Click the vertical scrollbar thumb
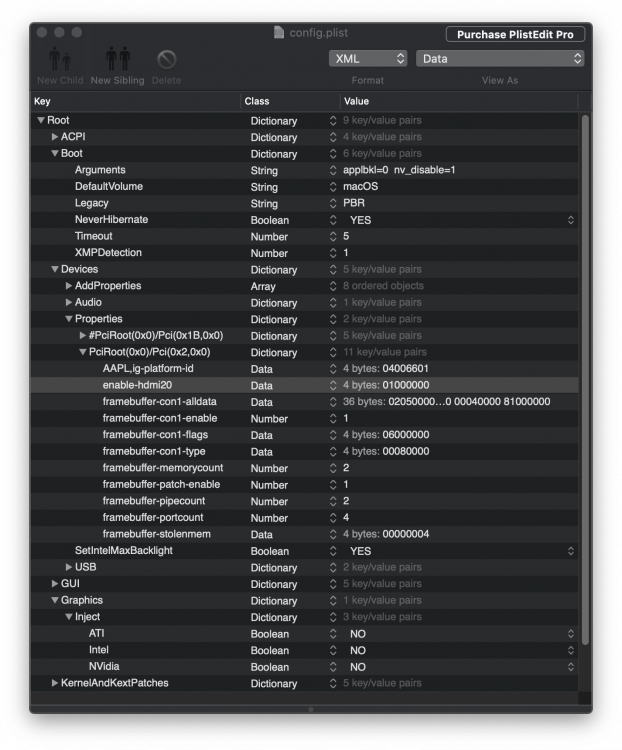The height and width of the screenshot is (750, 622). [585, 379]
